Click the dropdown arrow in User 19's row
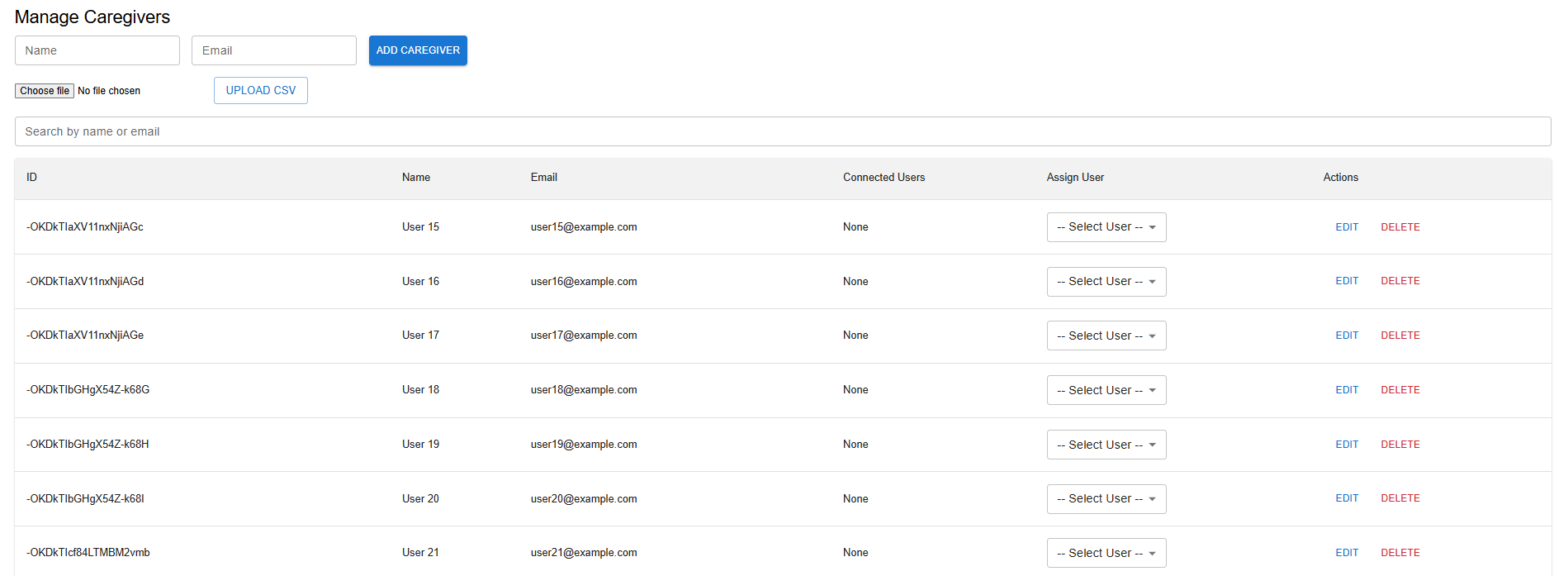Image resolution: width=1568 pixels, height=576 pixels. click(x=1152, y=445)
